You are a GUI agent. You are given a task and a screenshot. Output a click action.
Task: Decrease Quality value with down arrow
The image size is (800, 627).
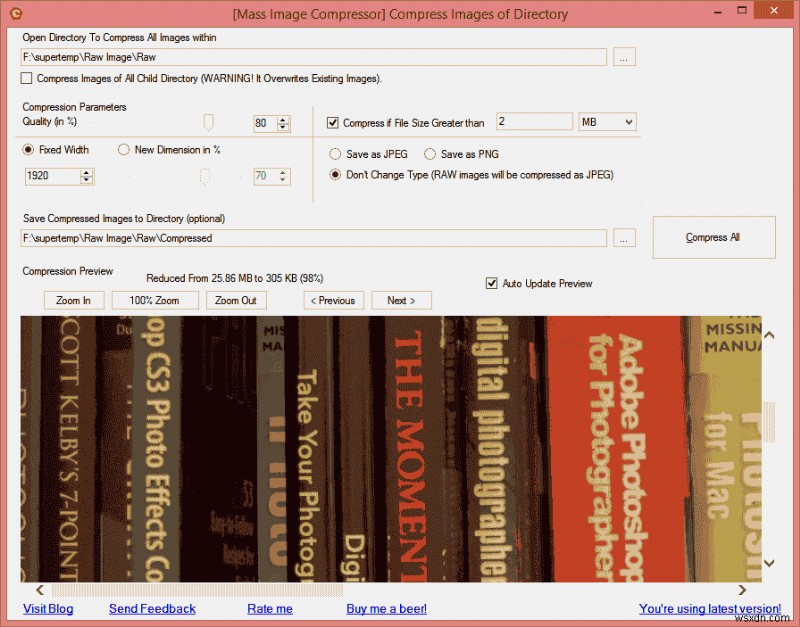(x=283, y=127)
